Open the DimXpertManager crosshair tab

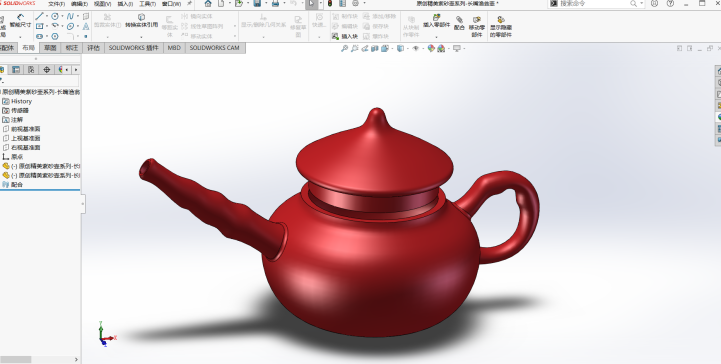point(46,69)
